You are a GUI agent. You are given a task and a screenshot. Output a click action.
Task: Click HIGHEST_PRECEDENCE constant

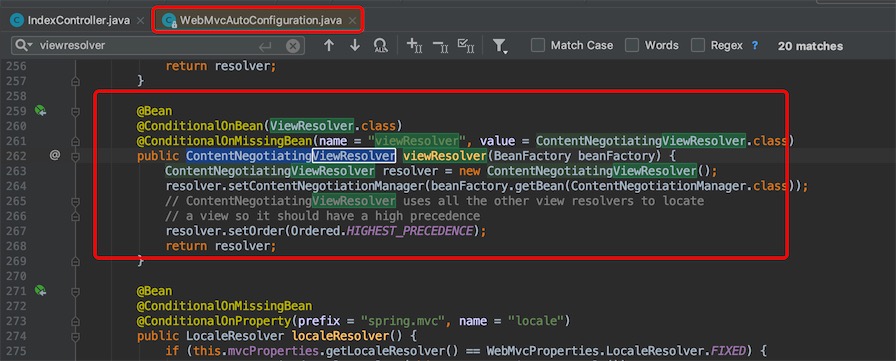click(410, 231)
